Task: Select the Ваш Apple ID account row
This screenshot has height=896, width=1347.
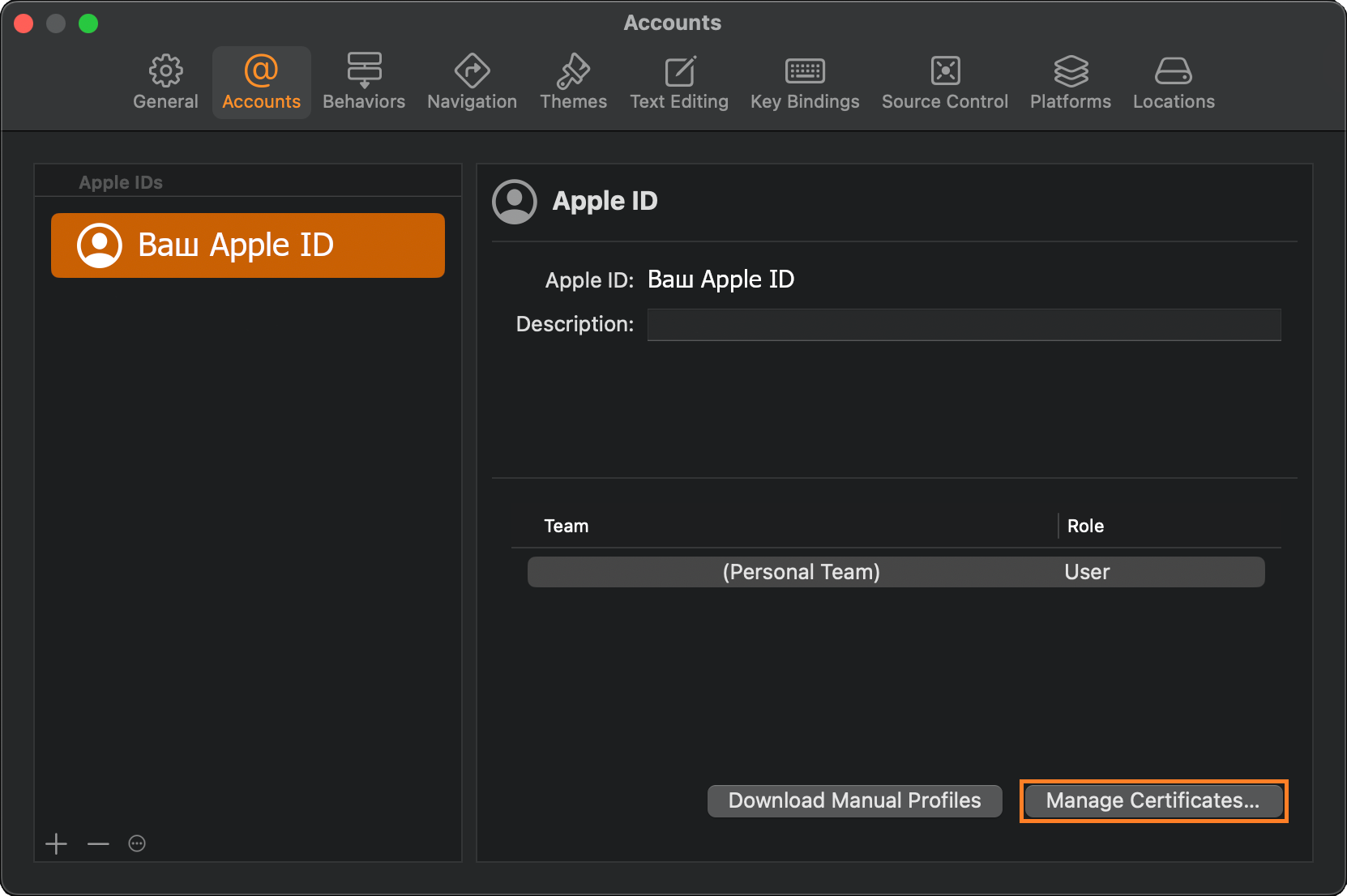Action: (x=248, y=245)
